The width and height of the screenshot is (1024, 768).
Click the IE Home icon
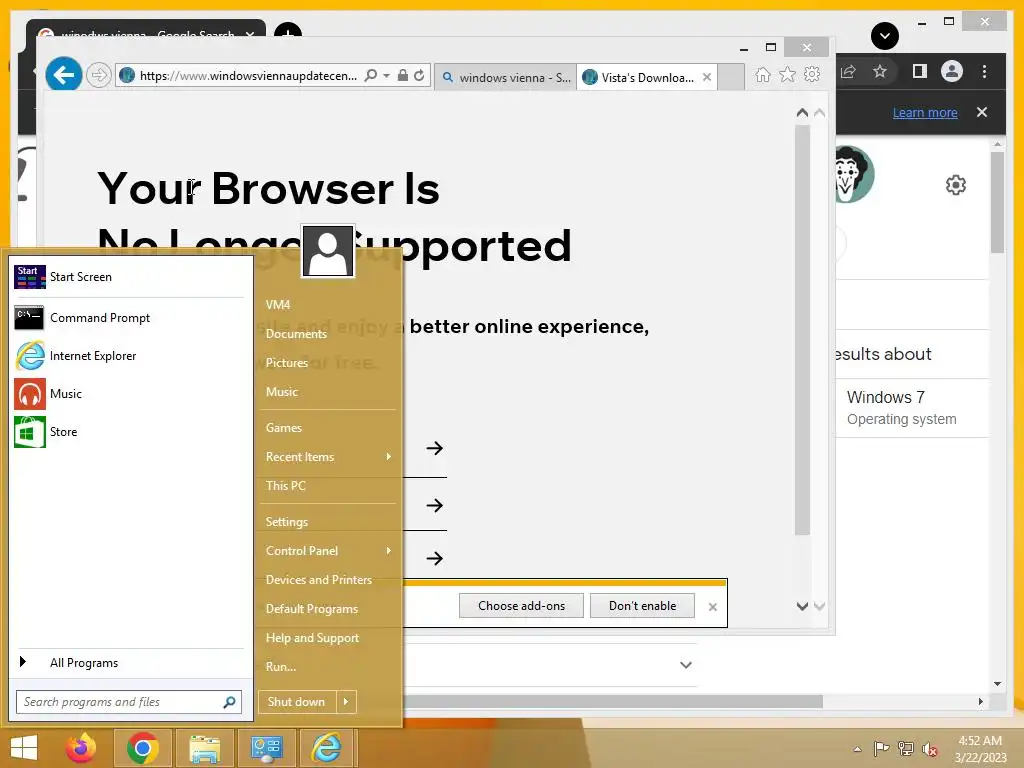(763, 74)
